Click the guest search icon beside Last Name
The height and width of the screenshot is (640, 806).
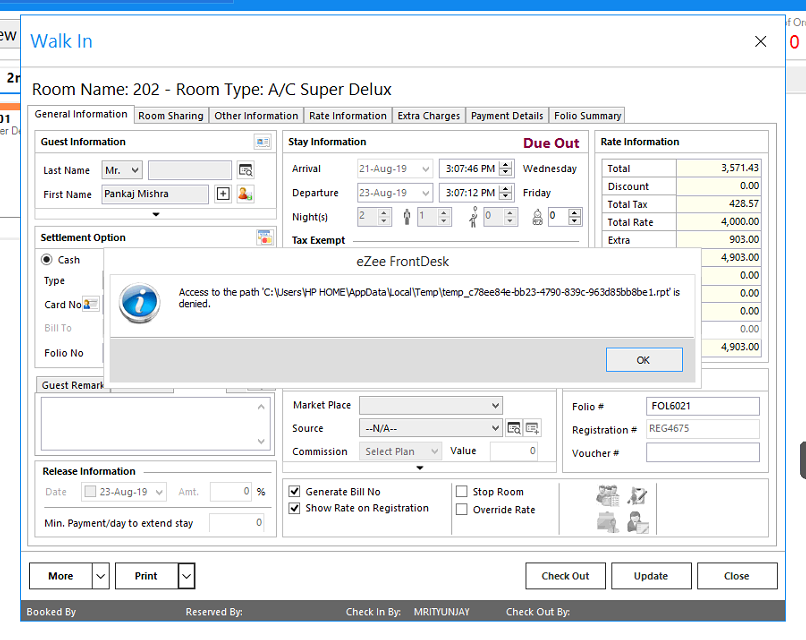[246, 170]
